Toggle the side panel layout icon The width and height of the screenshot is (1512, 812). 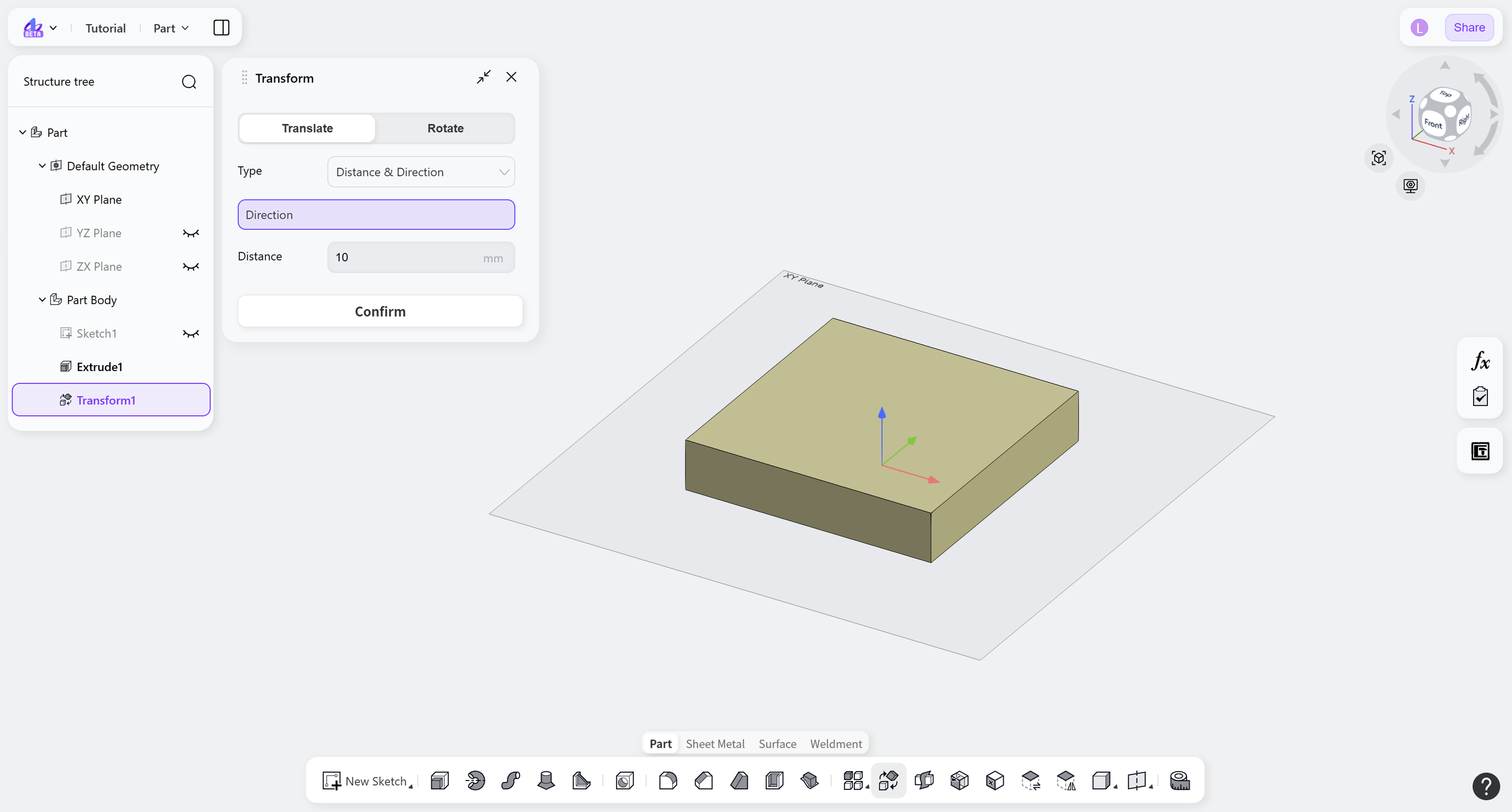[x=221, y=28]
